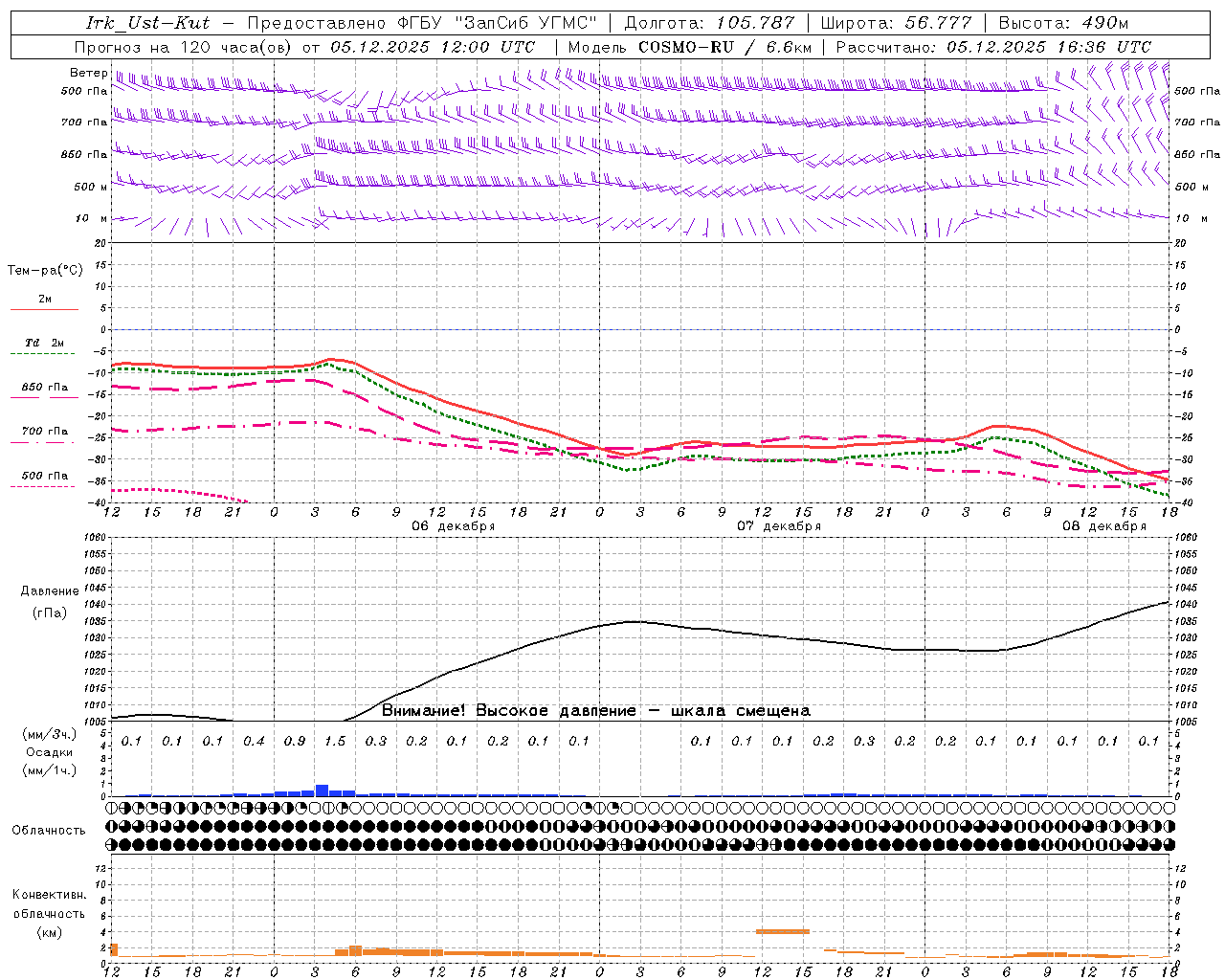Select the model name "COSMO-RU / 6.6км"
Image resolution: width=1225 pixels, height=980 pixels.
[x=724, y=47]
